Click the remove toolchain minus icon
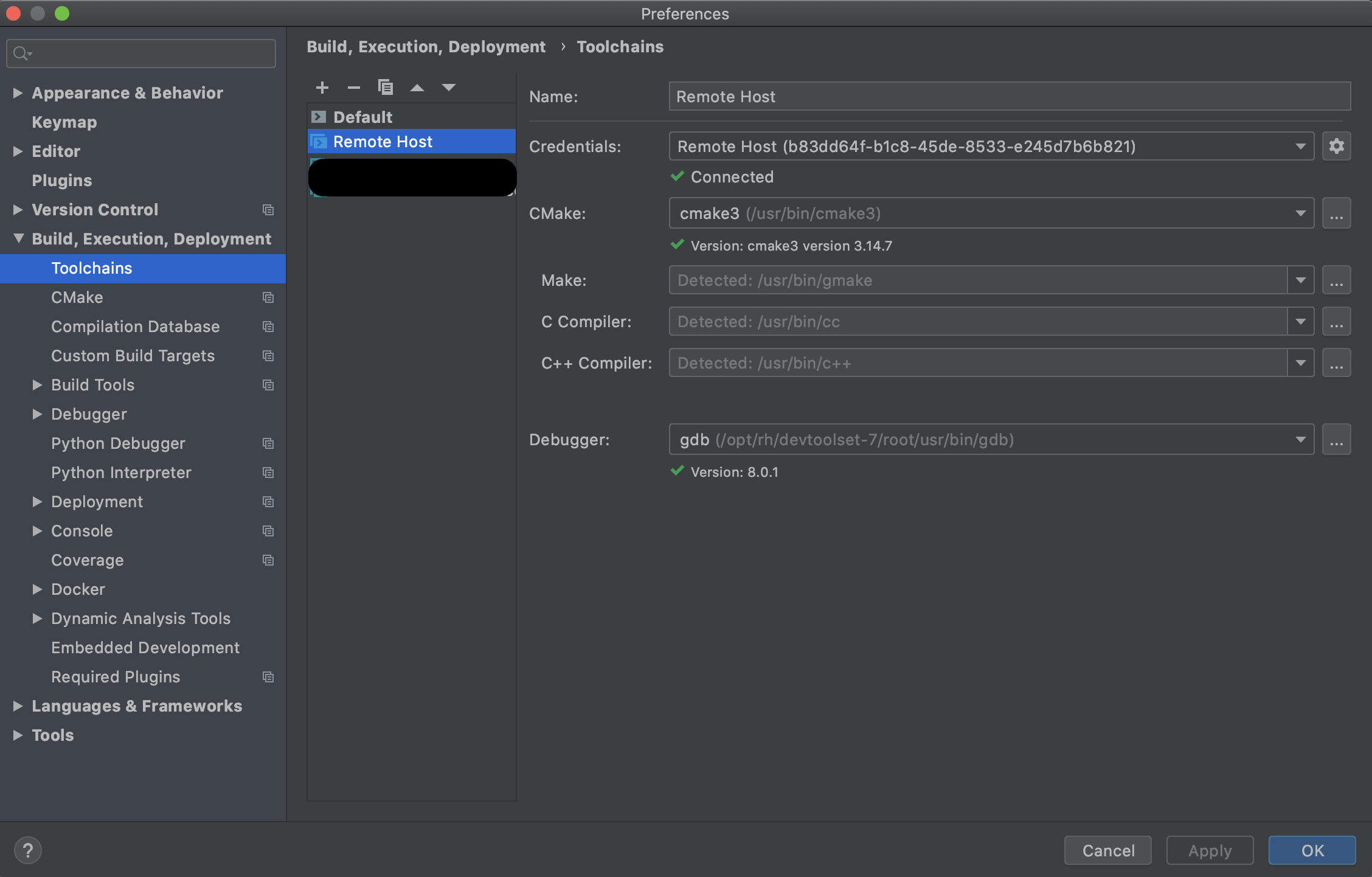The image size is (1372, 877). pos(354,88)
